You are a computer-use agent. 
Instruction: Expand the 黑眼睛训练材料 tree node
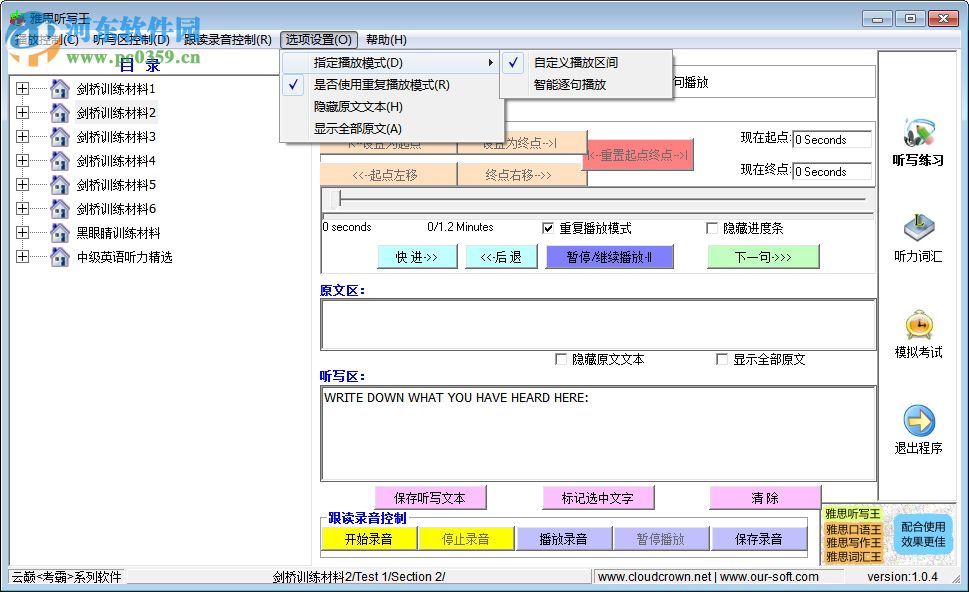pyautogui.click(x=22, y=232)
